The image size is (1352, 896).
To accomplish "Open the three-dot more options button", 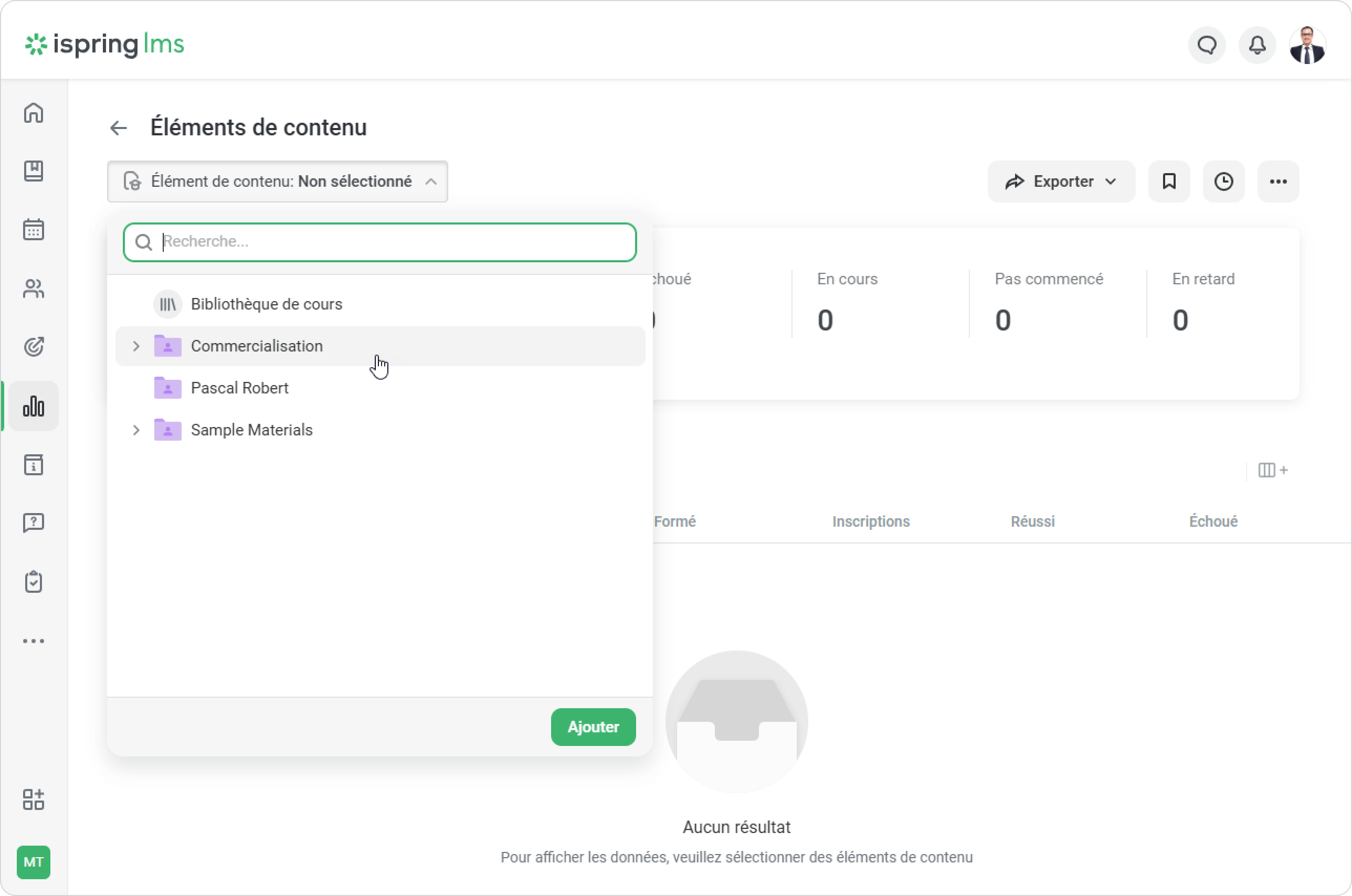I will (x=1278, y=182).
